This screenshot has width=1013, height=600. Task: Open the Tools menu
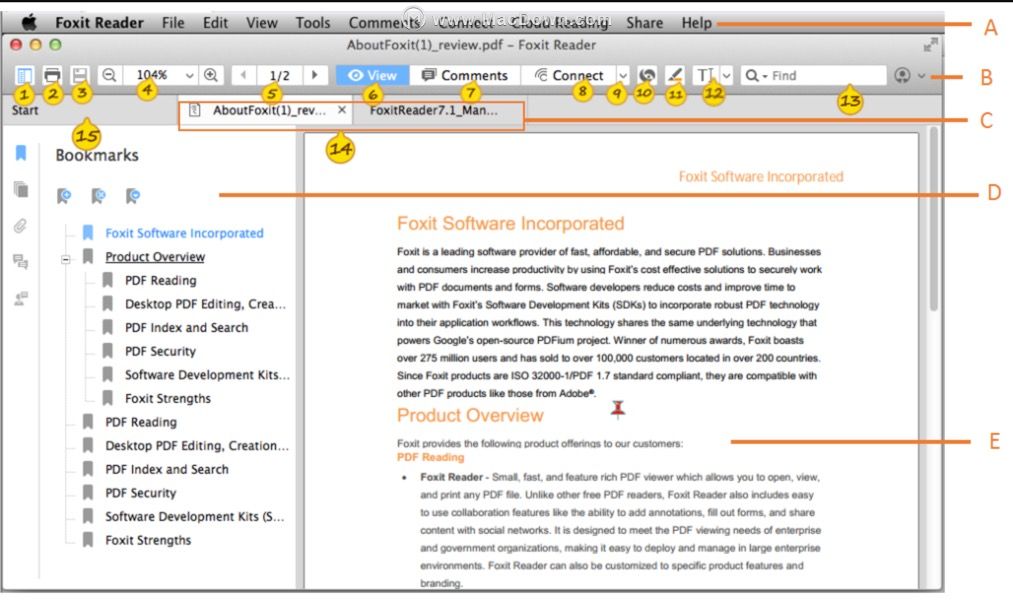tap(313, 23)
